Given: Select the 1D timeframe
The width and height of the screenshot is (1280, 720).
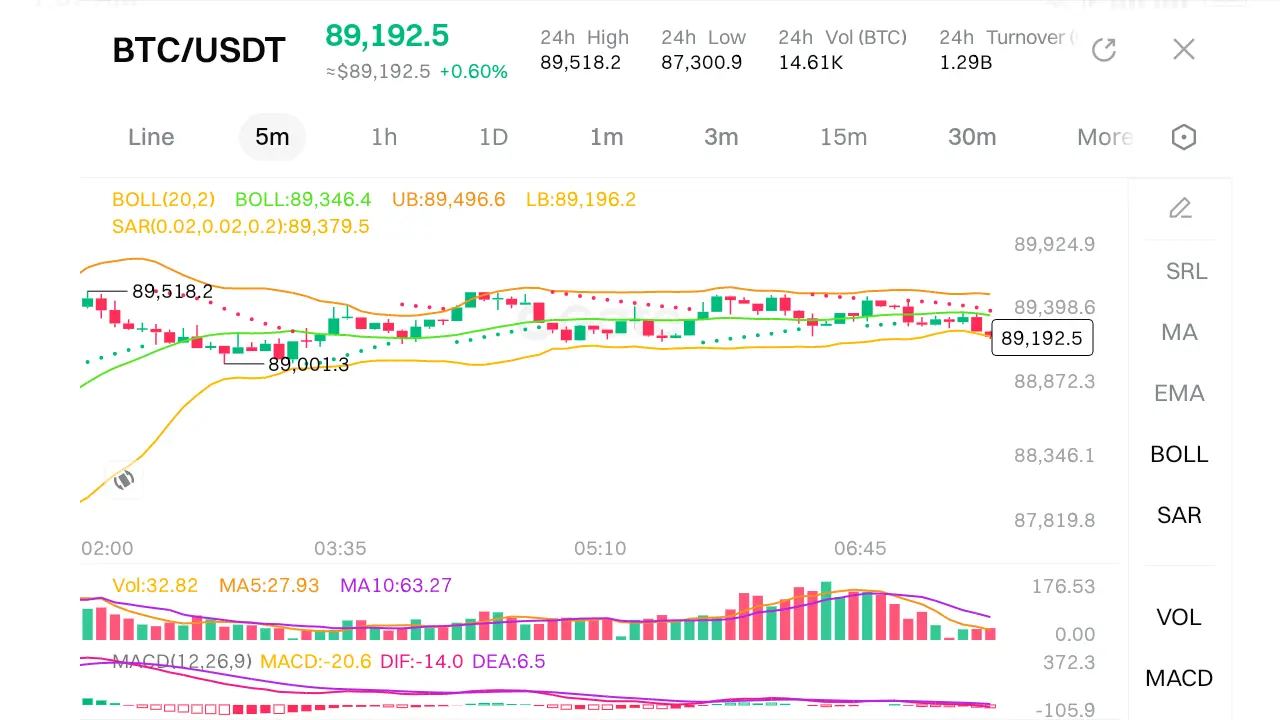Looking at the screenshot, I should click(494, 137).
